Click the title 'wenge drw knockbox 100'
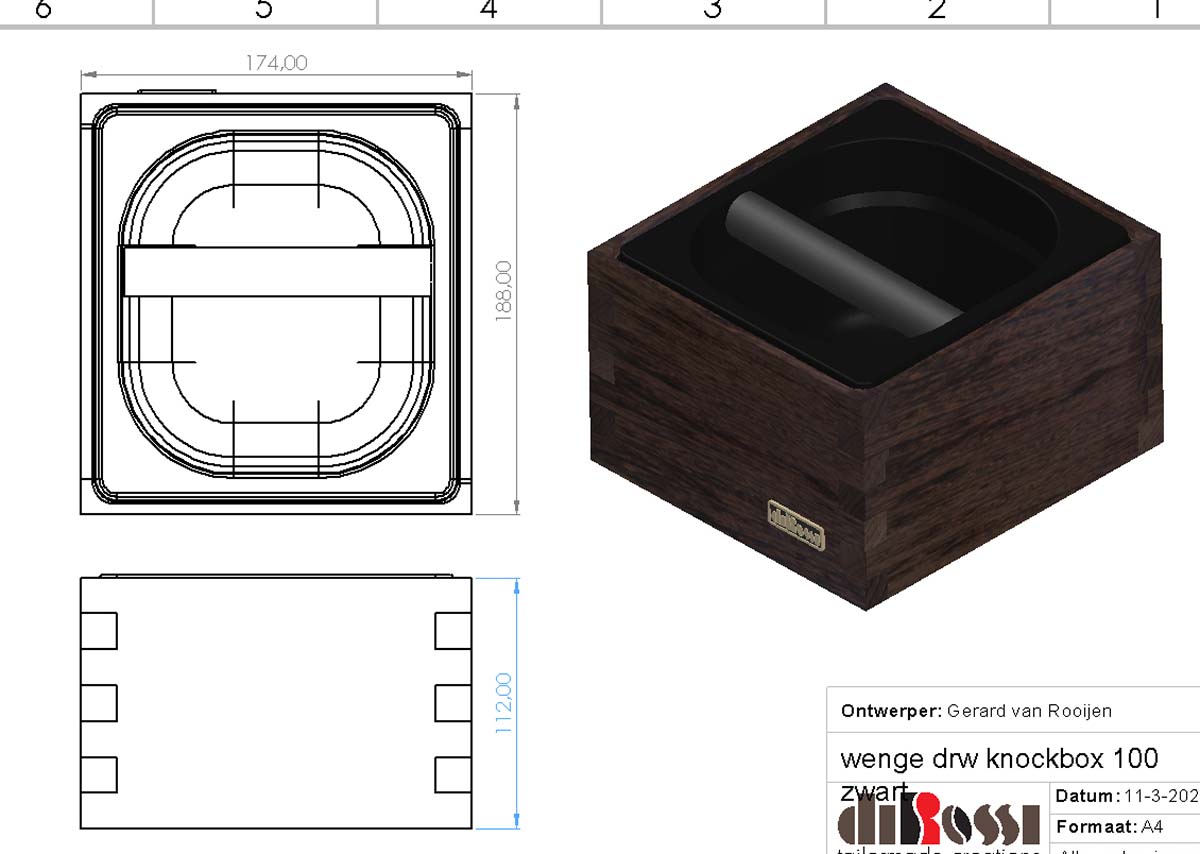The height and width of the screenshot is (854, 1200). pyautogui.click(x=999, y=758)
